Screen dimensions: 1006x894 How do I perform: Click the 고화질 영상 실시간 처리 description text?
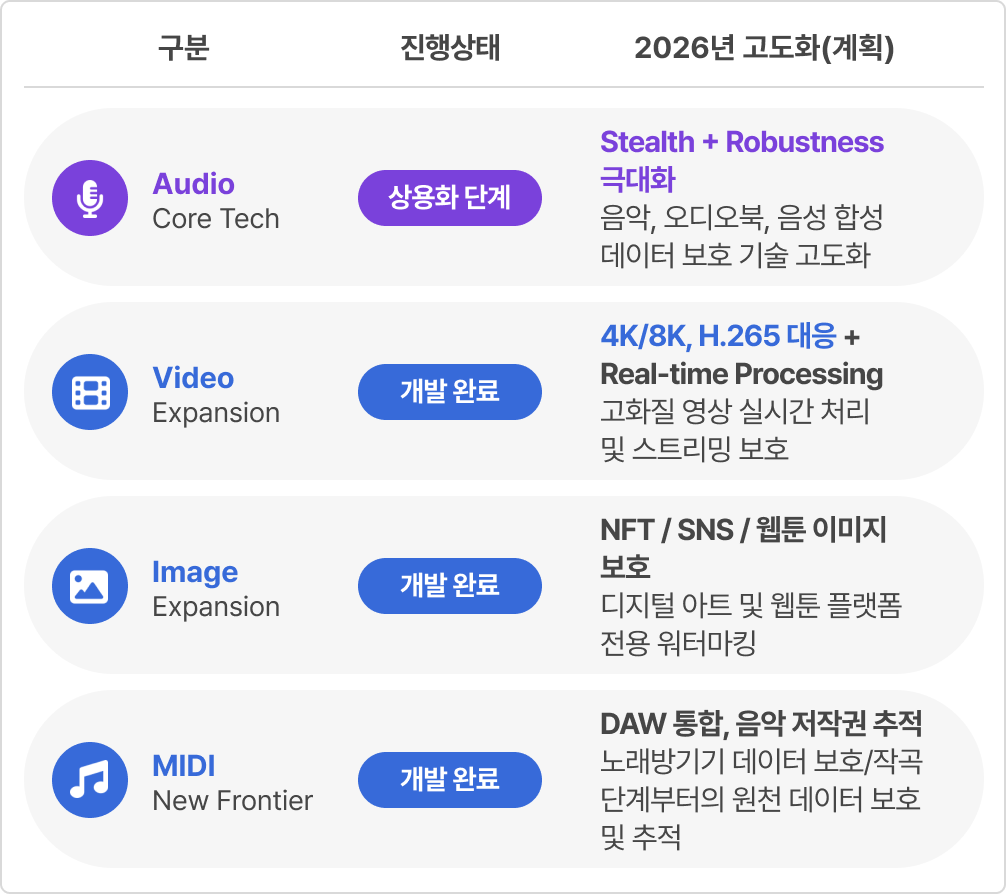point(735,411)
